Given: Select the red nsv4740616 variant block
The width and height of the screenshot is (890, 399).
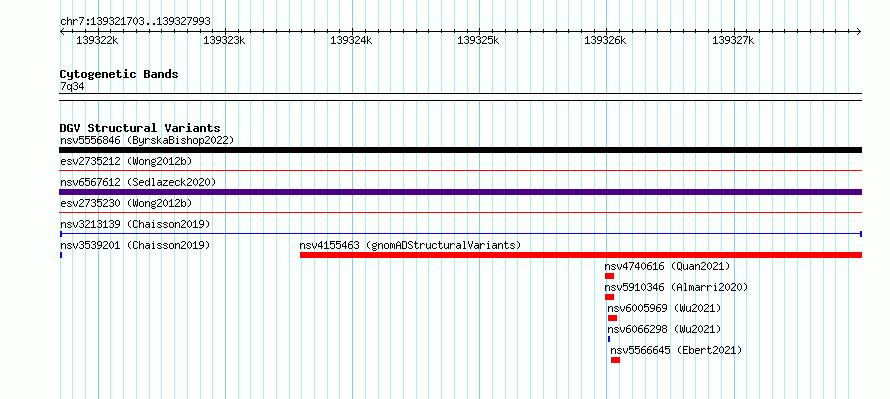Looking at the screenshot, I should (609, 276).
